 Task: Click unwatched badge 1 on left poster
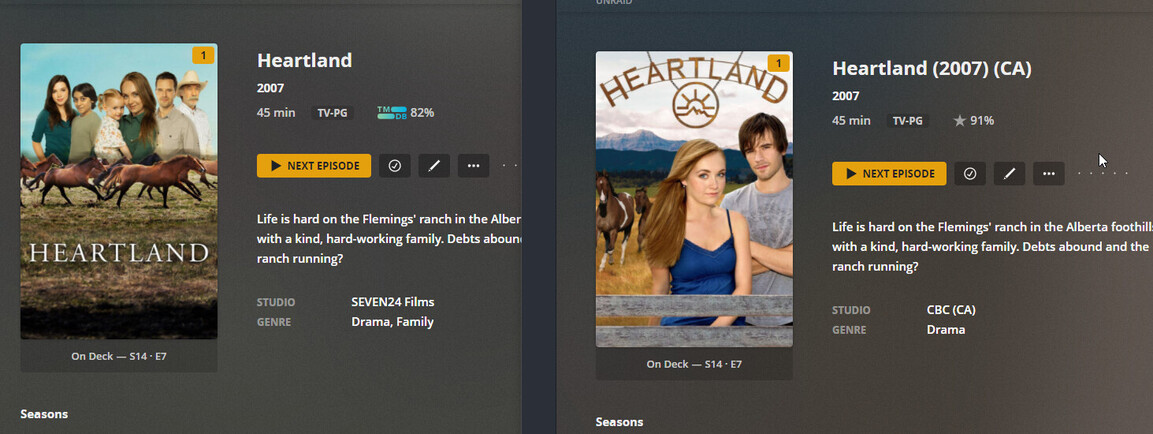pos(203,56)
